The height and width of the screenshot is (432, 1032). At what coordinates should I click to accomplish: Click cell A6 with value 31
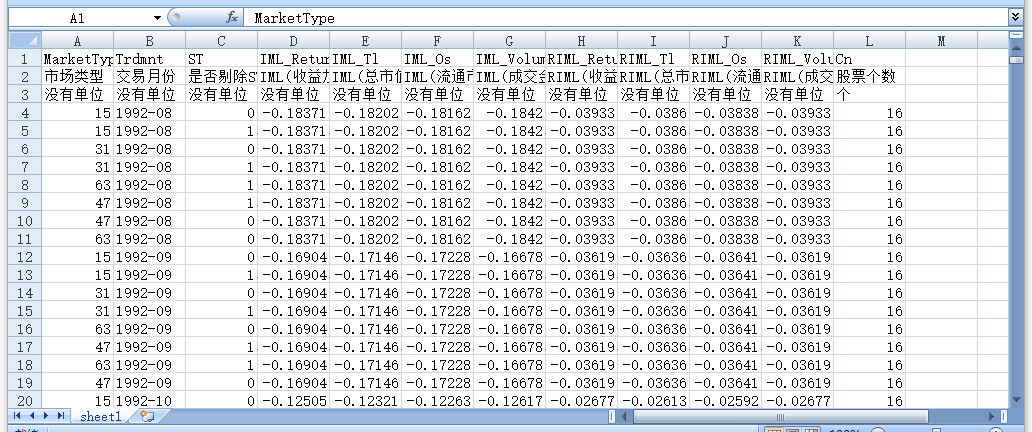(x=78, y=148)
